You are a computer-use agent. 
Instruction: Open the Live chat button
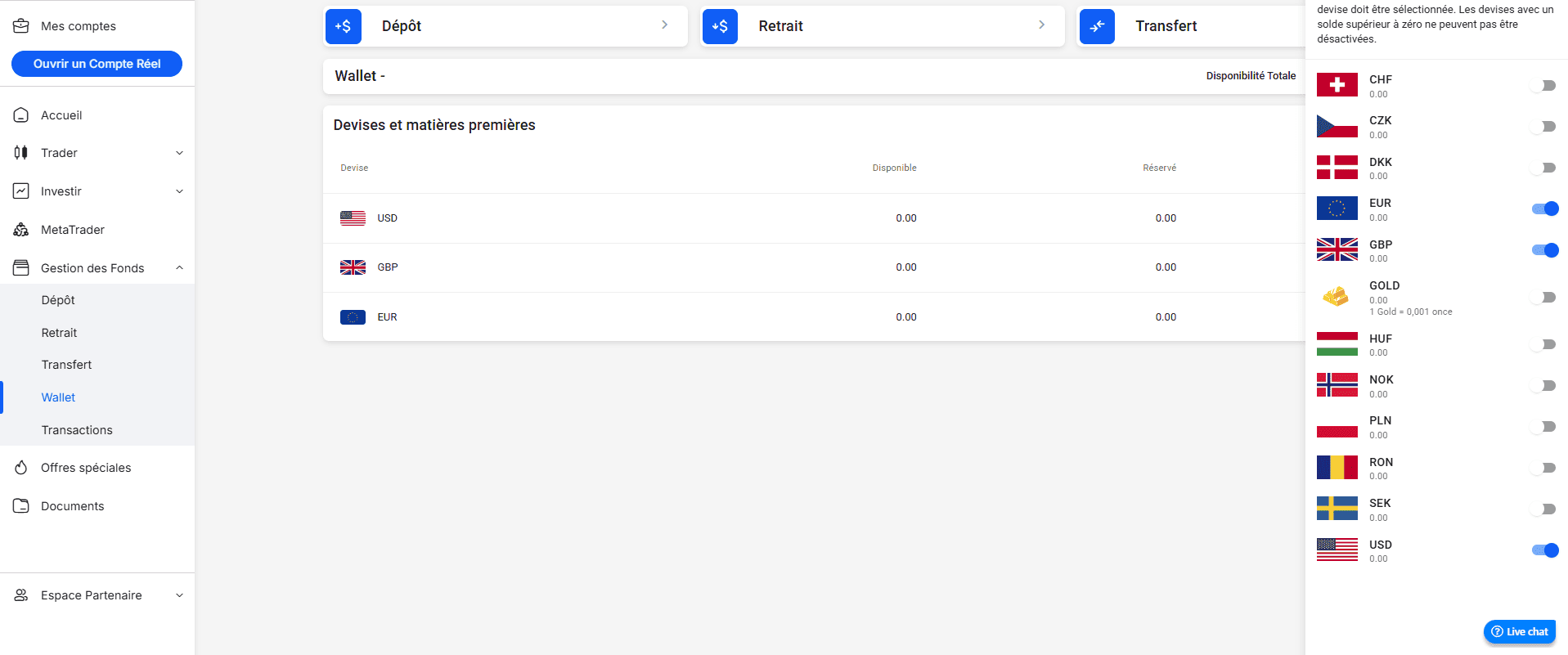[x=1519, y=631]
